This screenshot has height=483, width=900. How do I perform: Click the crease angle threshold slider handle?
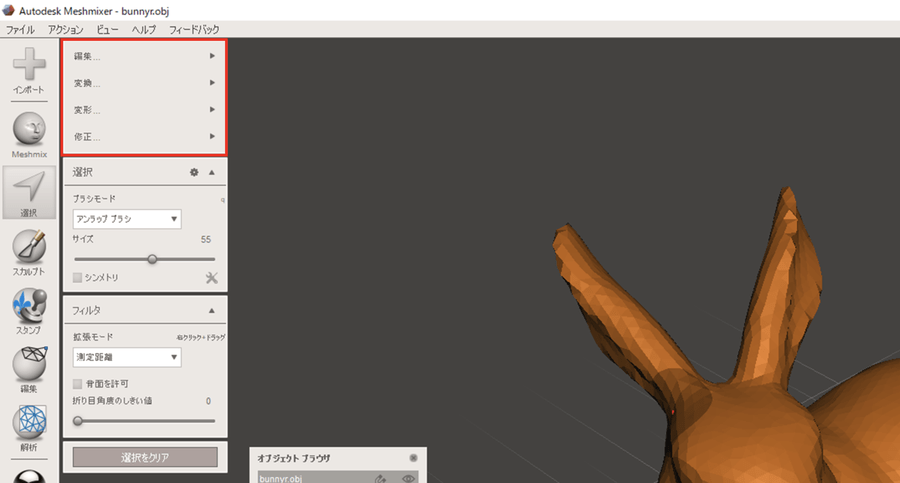(78, 421)
